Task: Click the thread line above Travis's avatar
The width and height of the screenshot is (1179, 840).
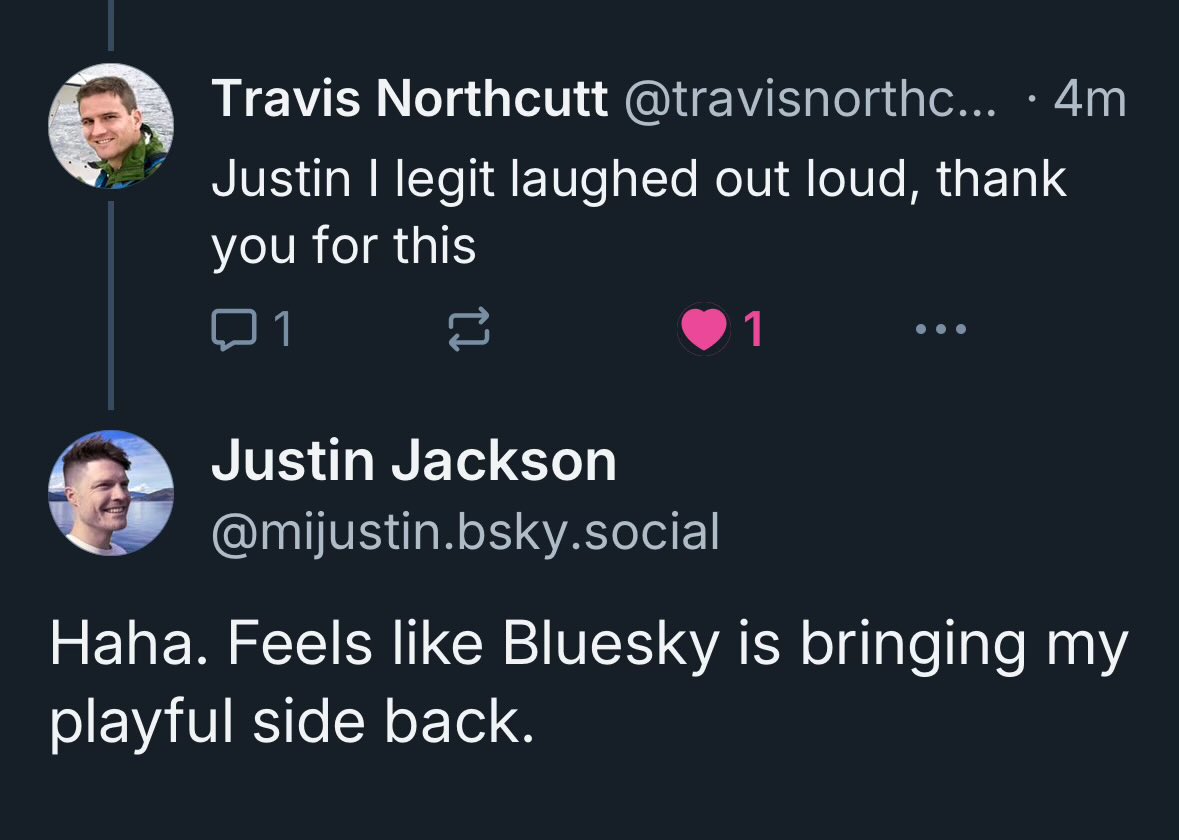Action: pos(111,25)
